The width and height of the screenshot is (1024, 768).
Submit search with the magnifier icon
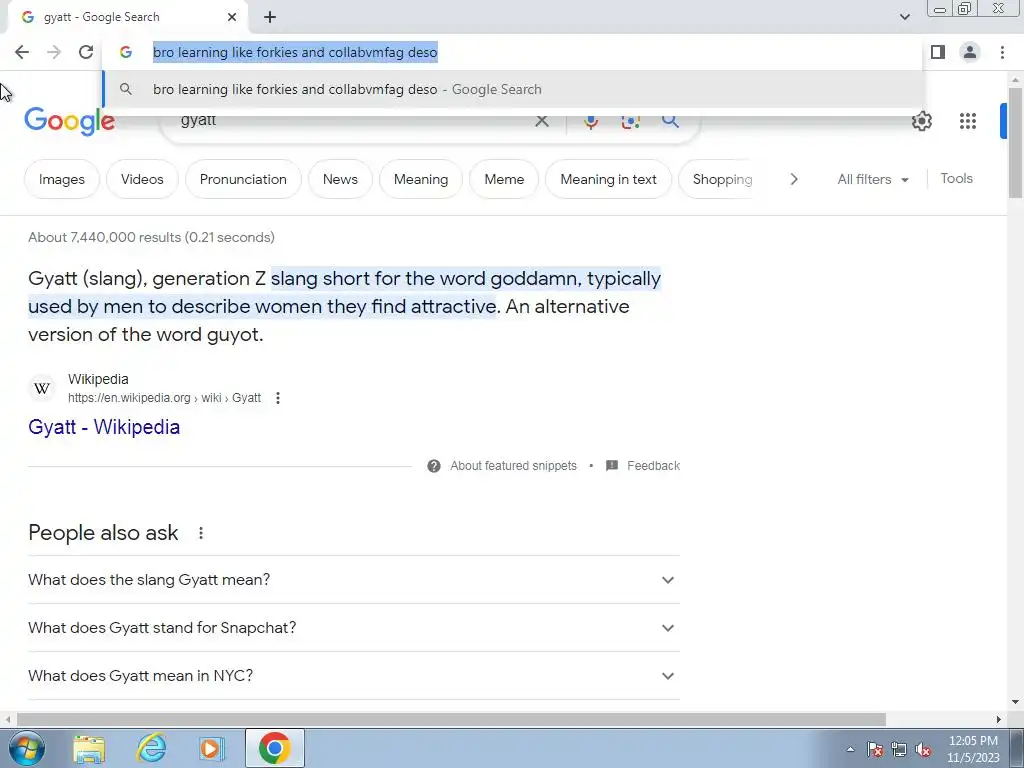tap(670, 121)
